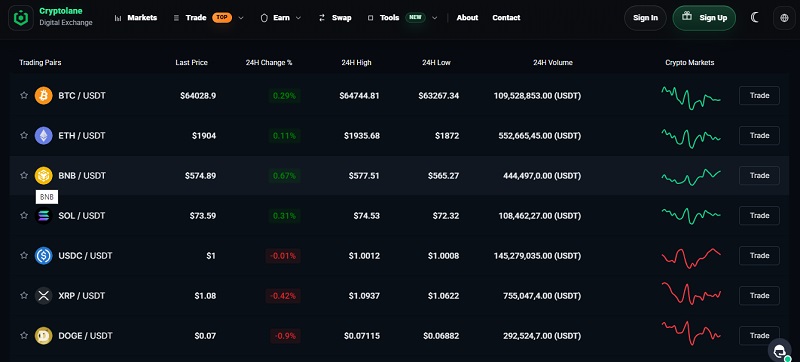The width and height of the screenshot is (800, 362).
Task: Favorite BTC / USDT with the star
Action: pos(24,95)
